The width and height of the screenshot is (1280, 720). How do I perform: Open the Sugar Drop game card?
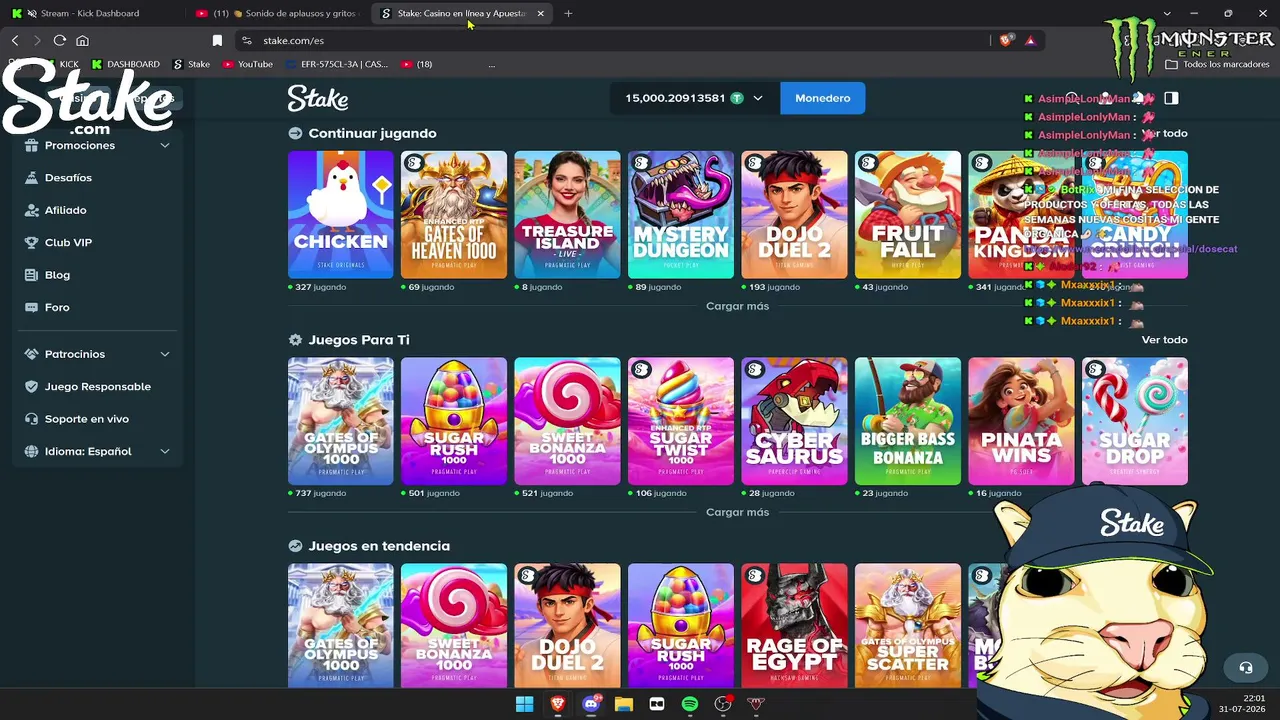pyautogui.click(x=1135, y=421)
